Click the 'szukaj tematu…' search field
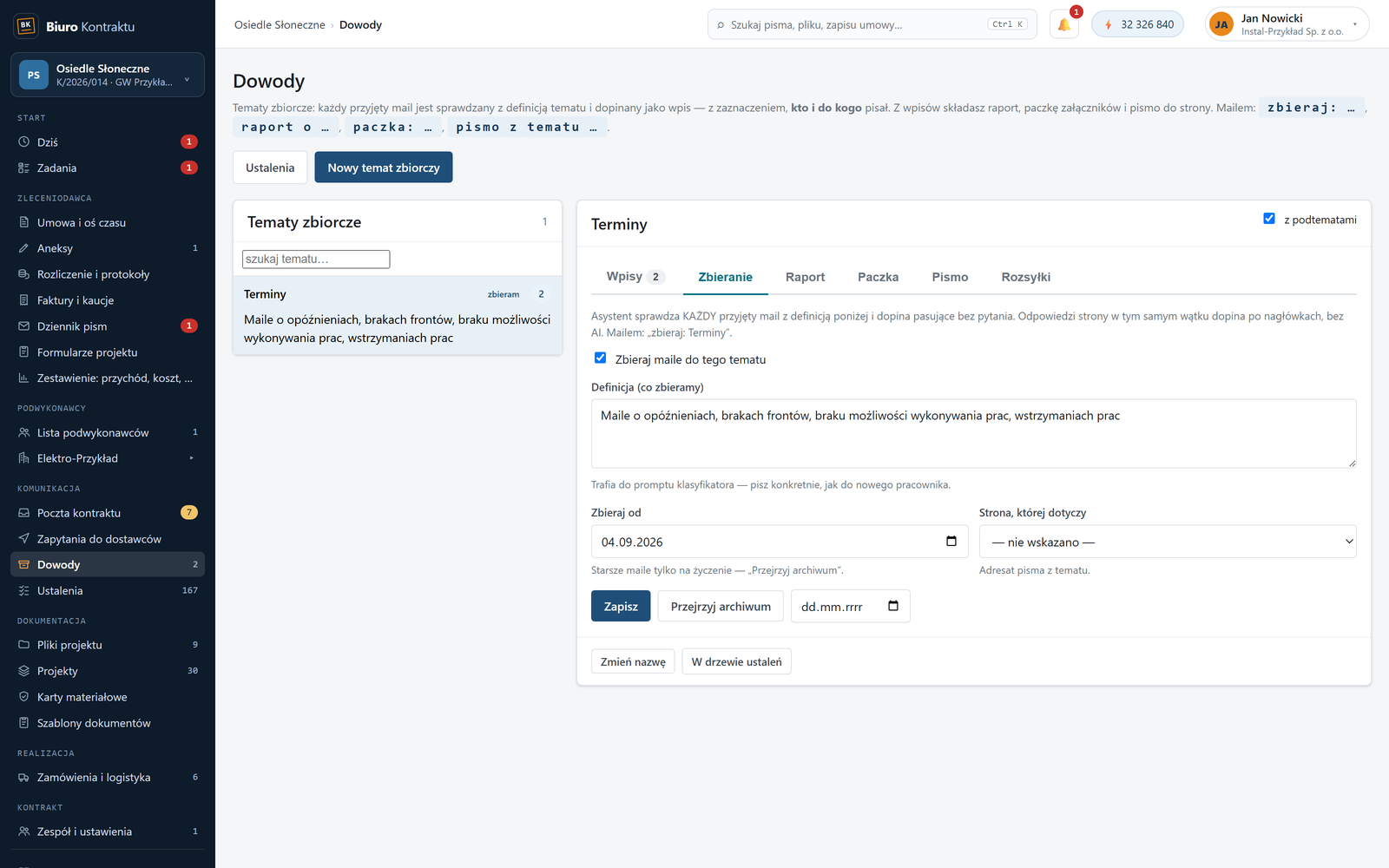The width and height of the screenshot is (1389, 868). [316, 259]
